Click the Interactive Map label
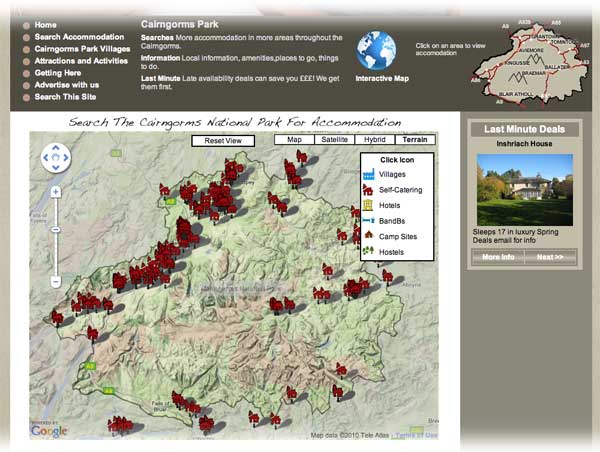This screenshot has width=600, height=452. point(382,78)
